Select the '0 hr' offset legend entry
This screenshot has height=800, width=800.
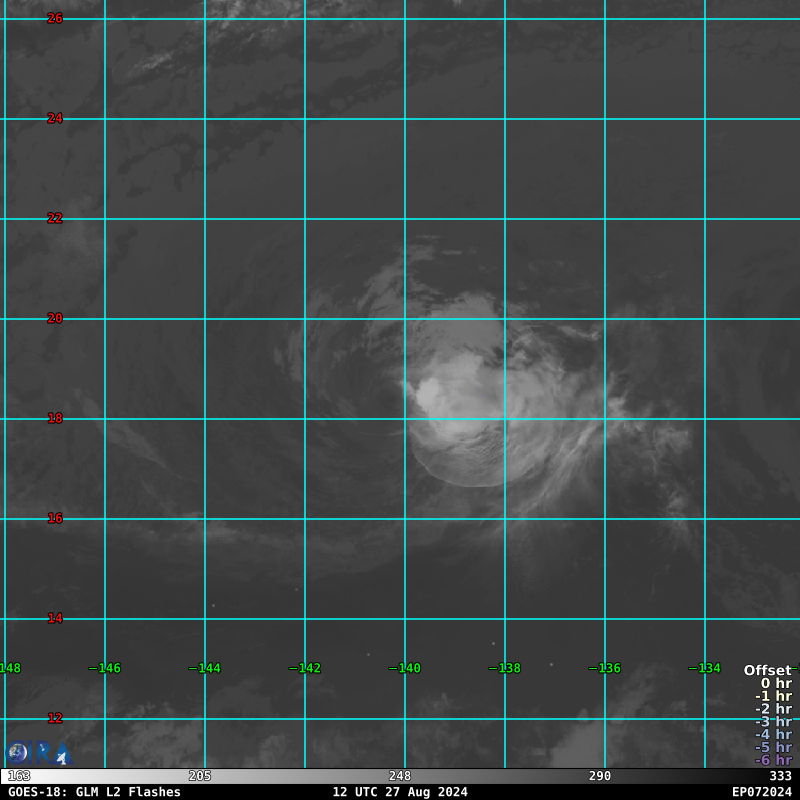click(775, 683)
